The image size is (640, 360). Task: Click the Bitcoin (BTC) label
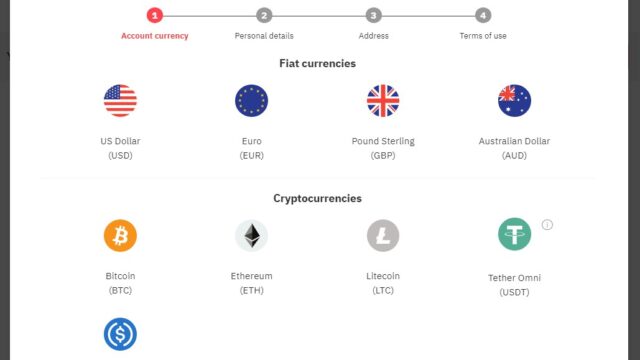click(120, 283)
